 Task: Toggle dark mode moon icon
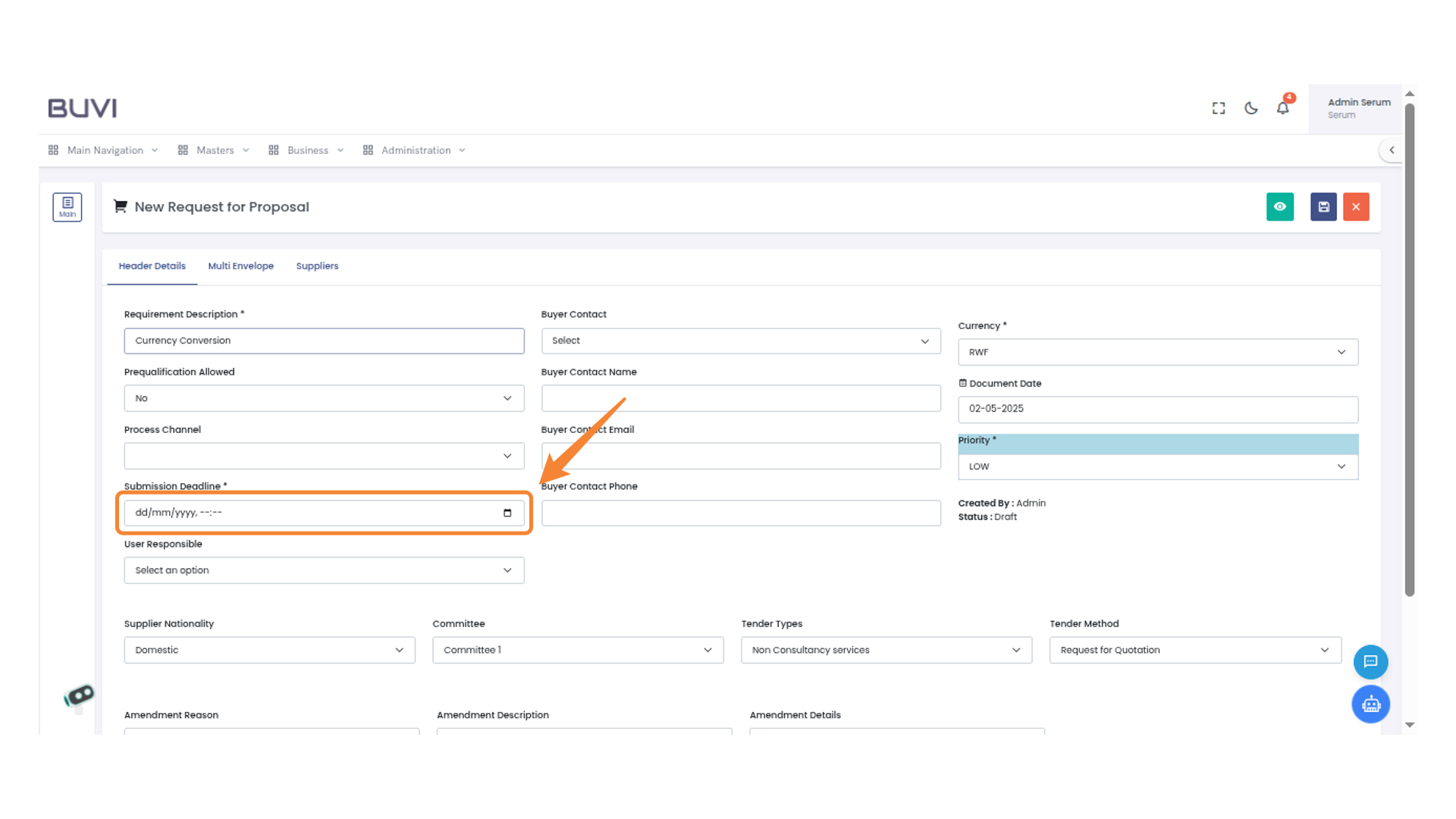click(1251, 108)
